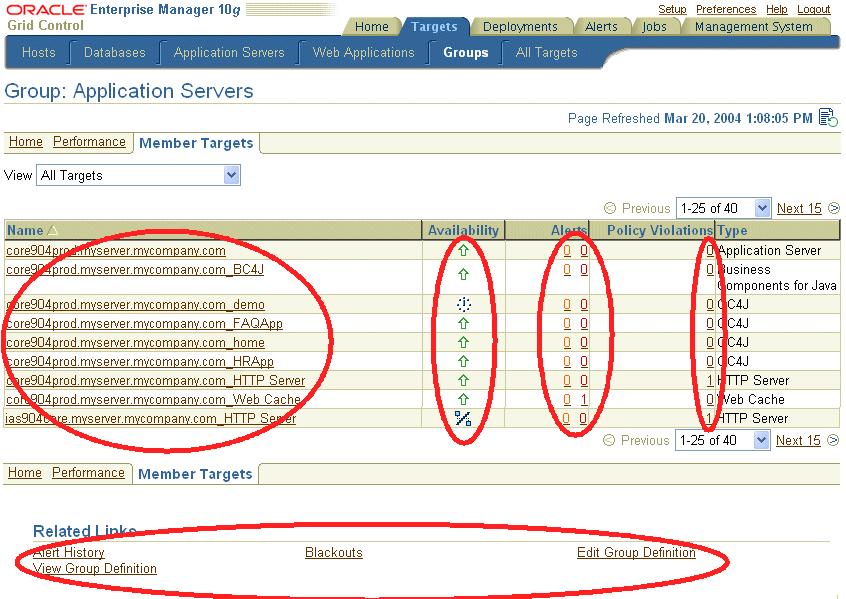
Task: Open the Preferences link
Action: (726, 9)
